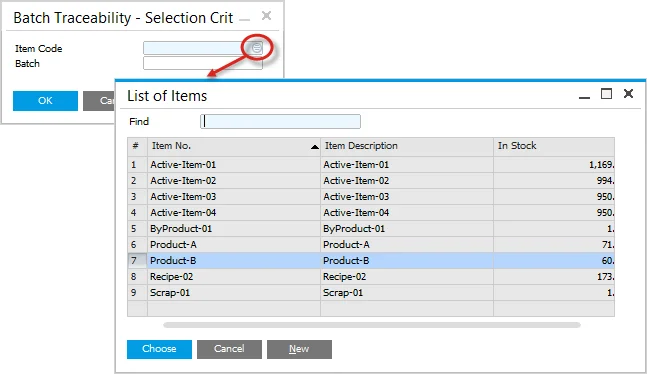Select Active-Item-01 in Item No. column

tap(234, 165)
